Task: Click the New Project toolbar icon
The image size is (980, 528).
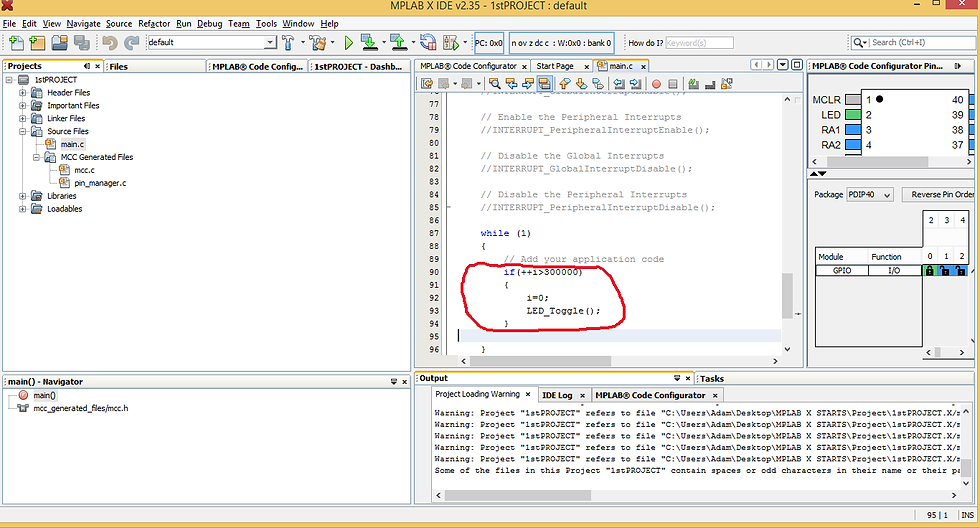Action: 38,42
